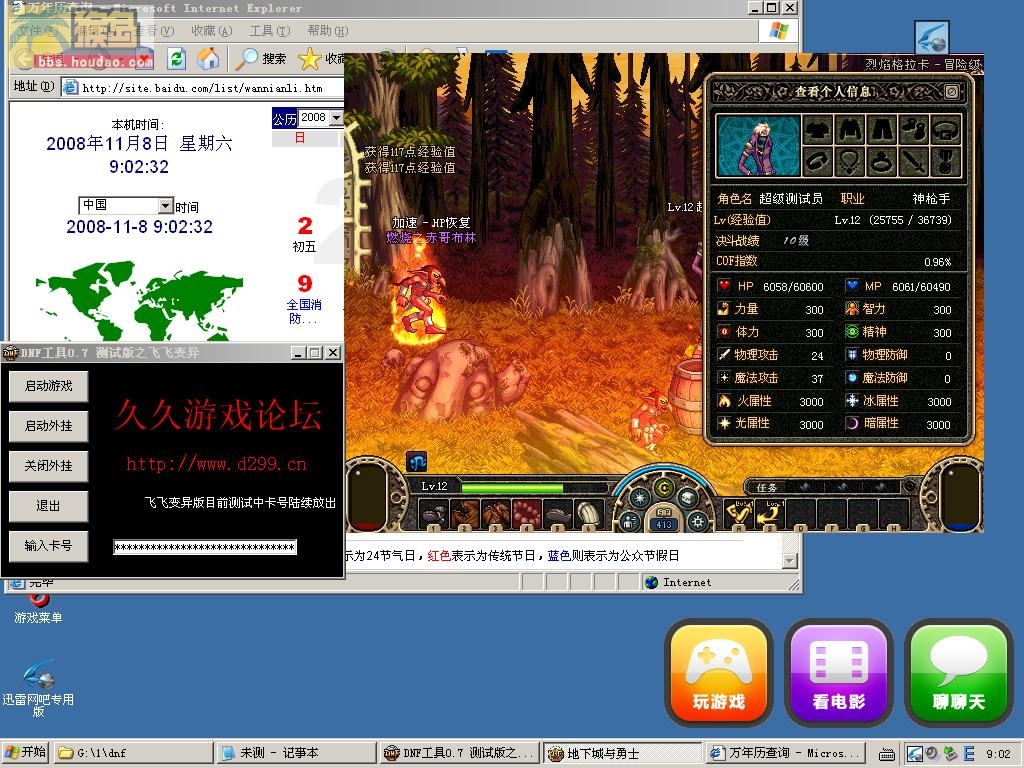Click 关闭外挂 button
This screenshot has height=768, width=1024.
click(48, 466)
